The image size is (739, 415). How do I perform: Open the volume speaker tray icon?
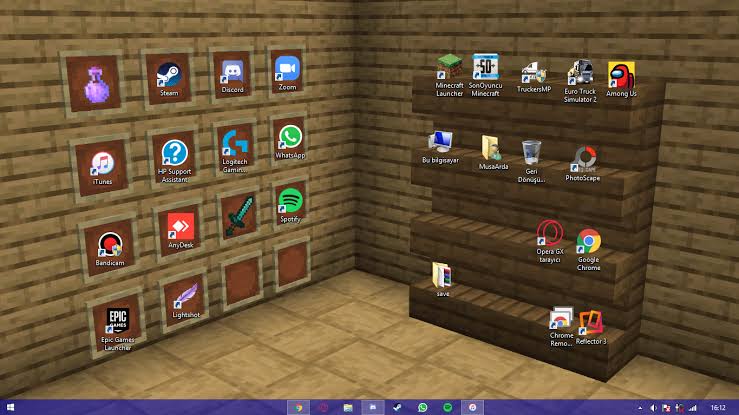pyautogui.click(x=653, y=408)
